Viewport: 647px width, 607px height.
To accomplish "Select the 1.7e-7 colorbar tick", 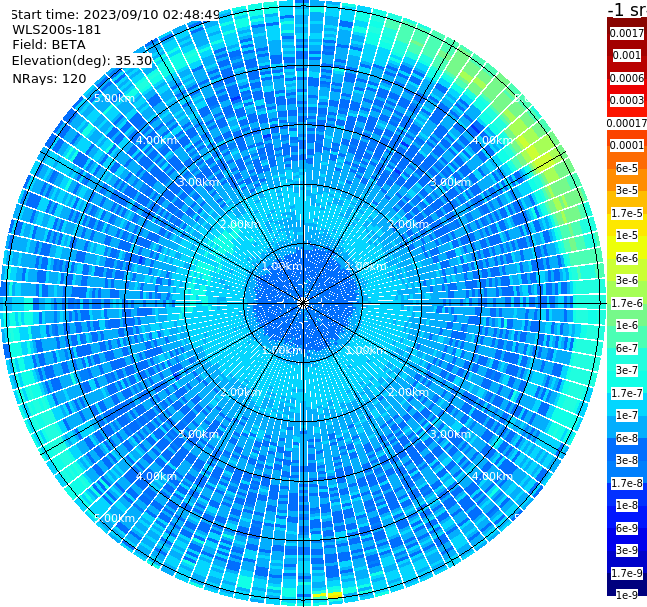I will 627,393.
